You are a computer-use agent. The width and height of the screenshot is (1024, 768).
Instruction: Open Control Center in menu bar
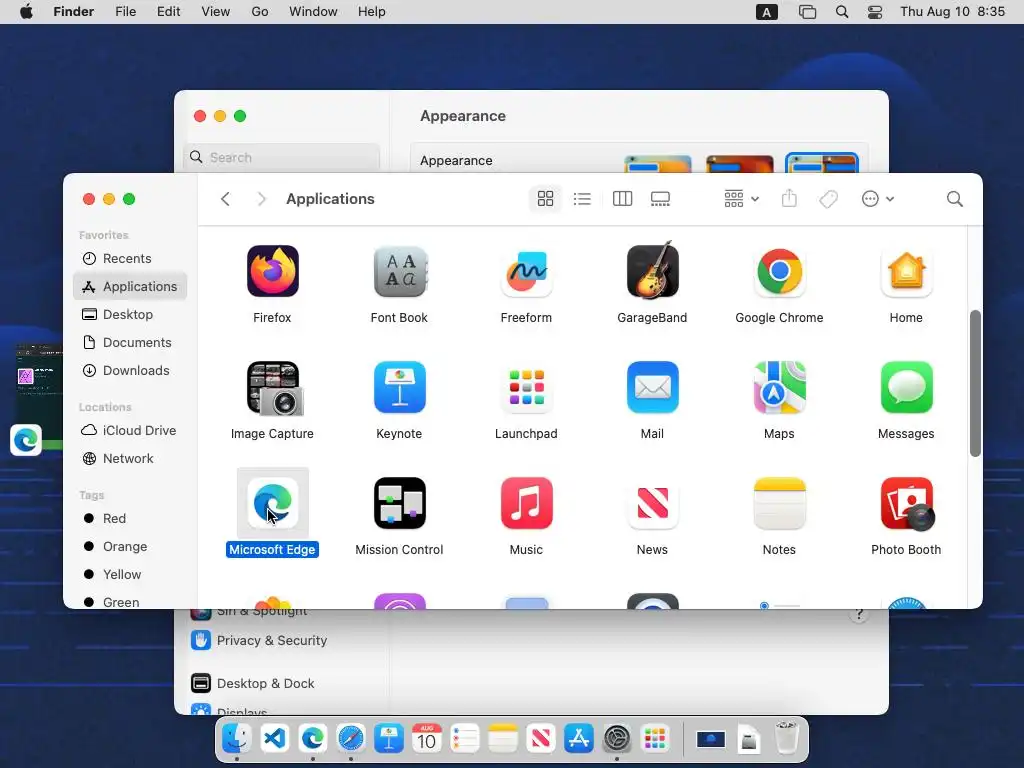click(874, 12)
